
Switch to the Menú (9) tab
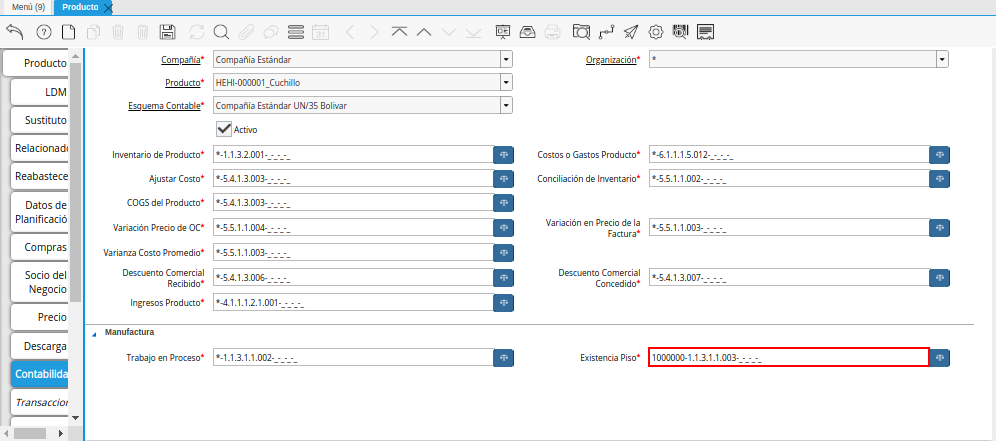pos(27,7)
